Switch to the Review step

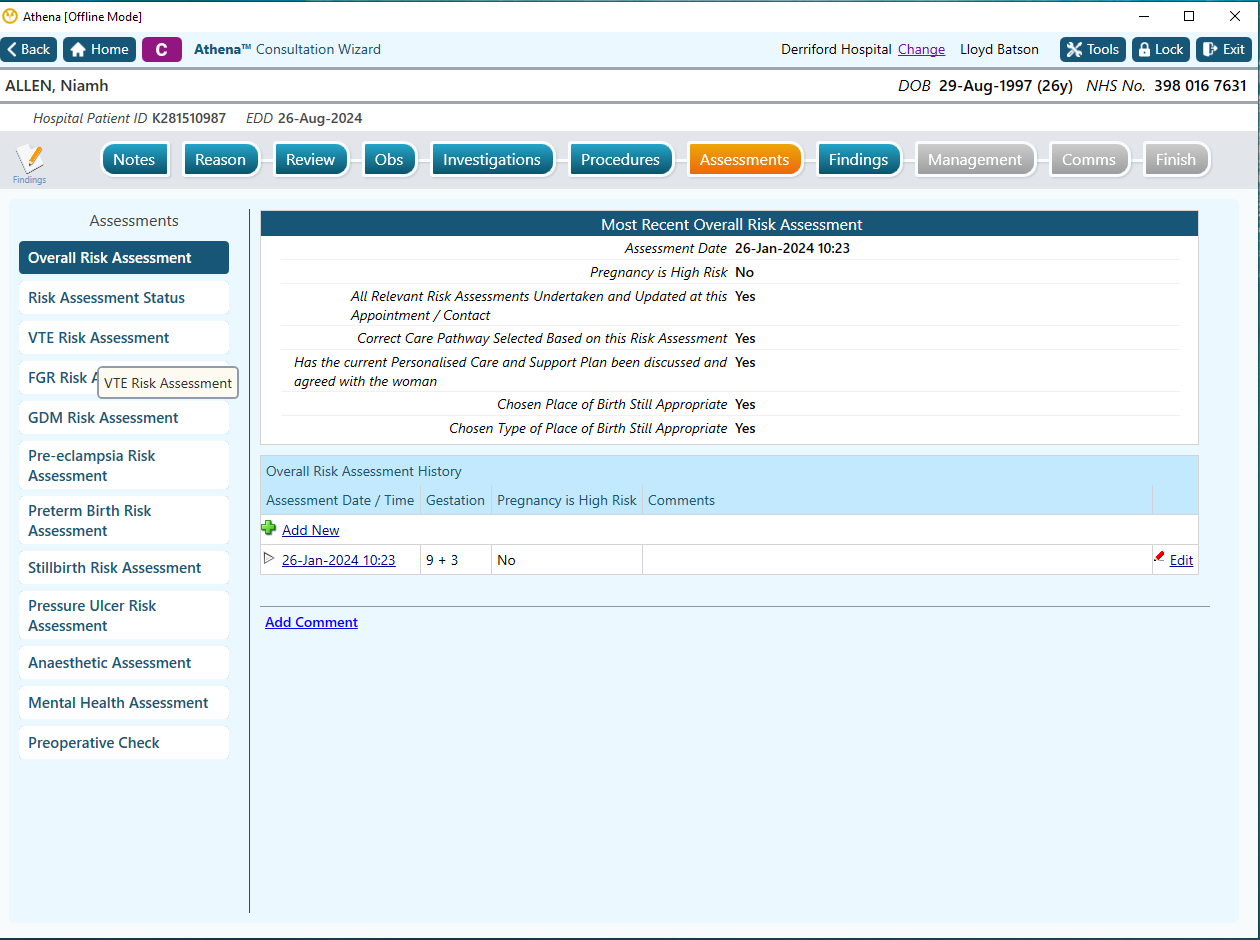tap(311, 159)
